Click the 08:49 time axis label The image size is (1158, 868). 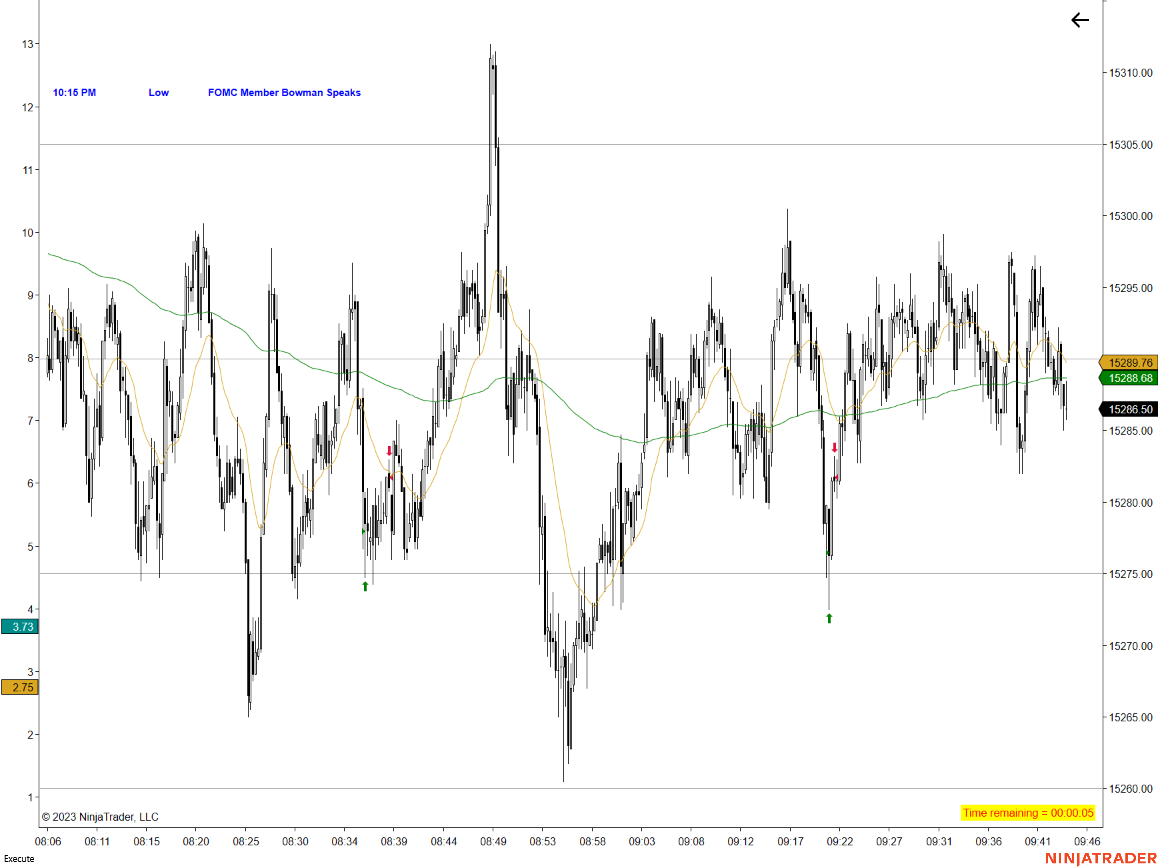coord(493,841)
